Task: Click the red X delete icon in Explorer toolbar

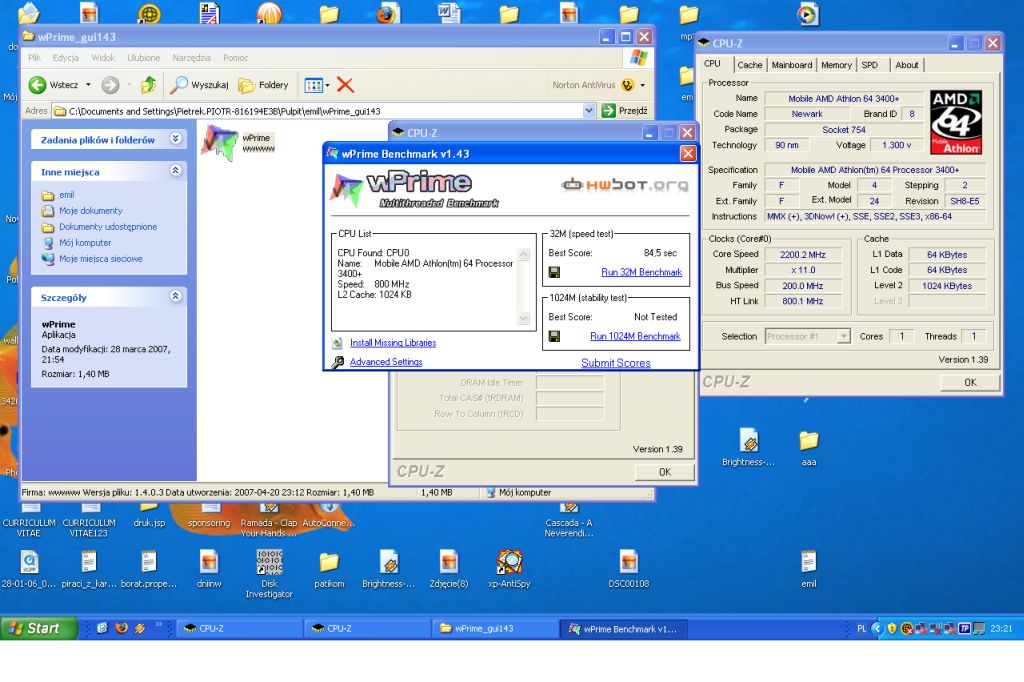Action: (345, 85)
